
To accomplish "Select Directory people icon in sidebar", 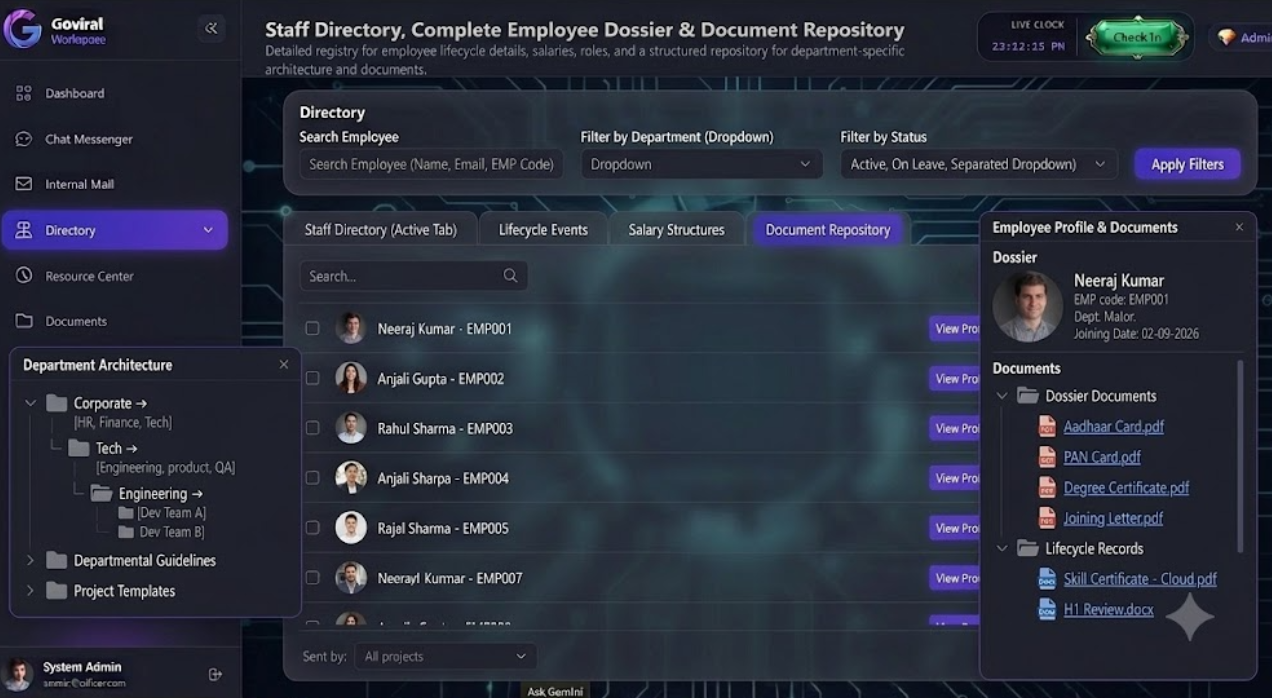I will tap(24, 230).
